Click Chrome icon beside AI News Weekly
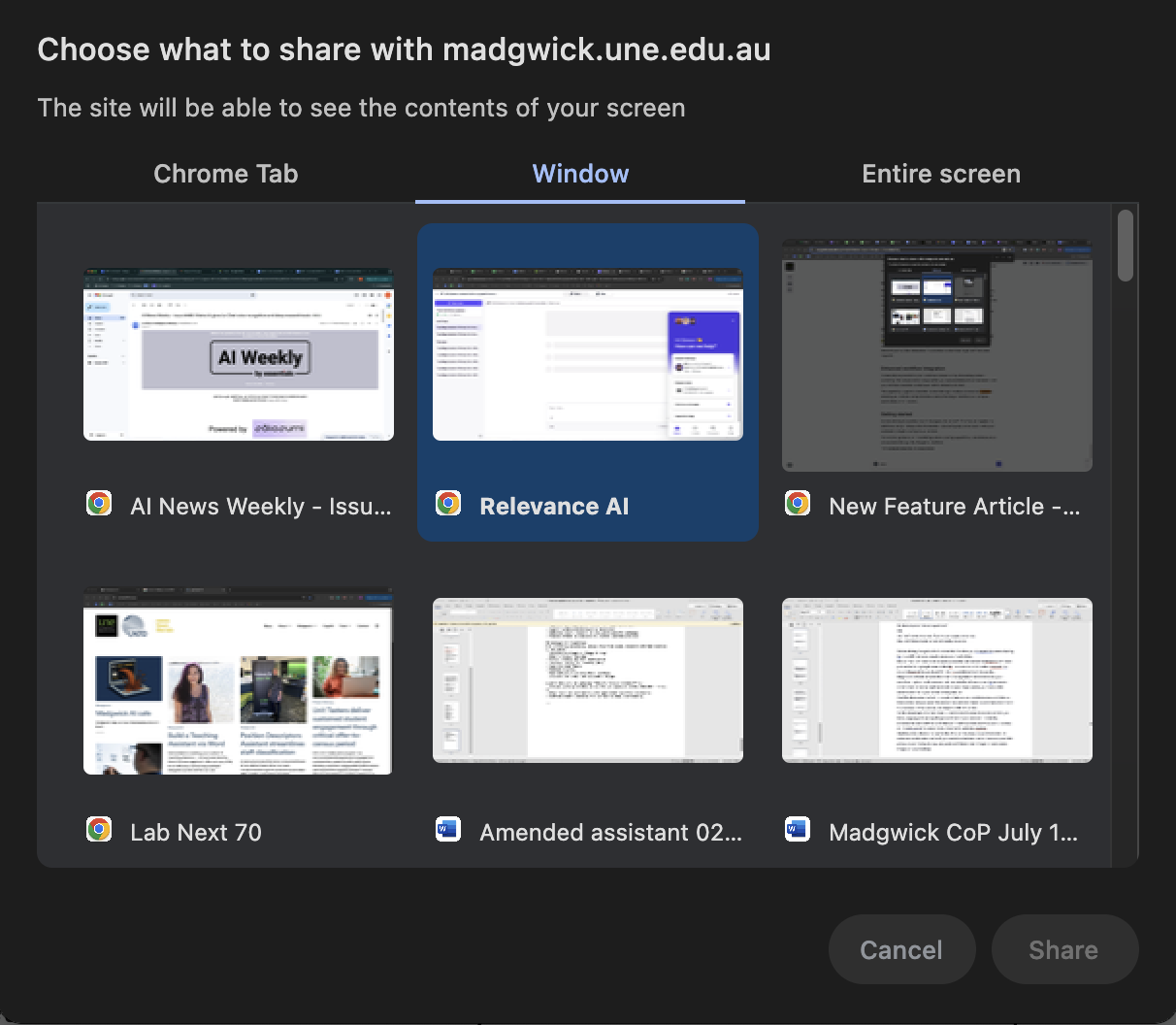The height and width of the screenshot is (1025, 1176). (x=99, y=504)
